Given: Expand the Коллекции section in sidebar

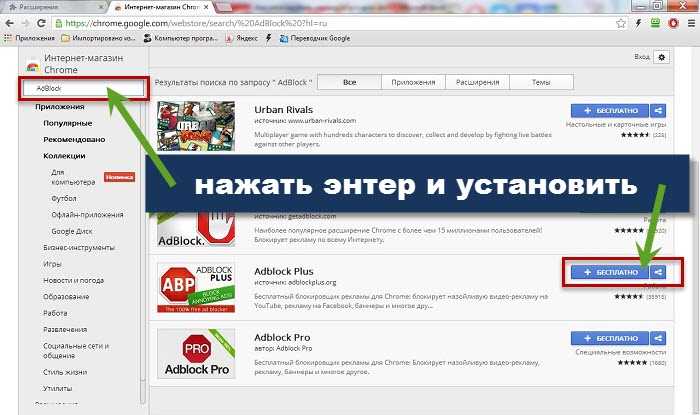Looking at the screenshot, I should 63,156.
